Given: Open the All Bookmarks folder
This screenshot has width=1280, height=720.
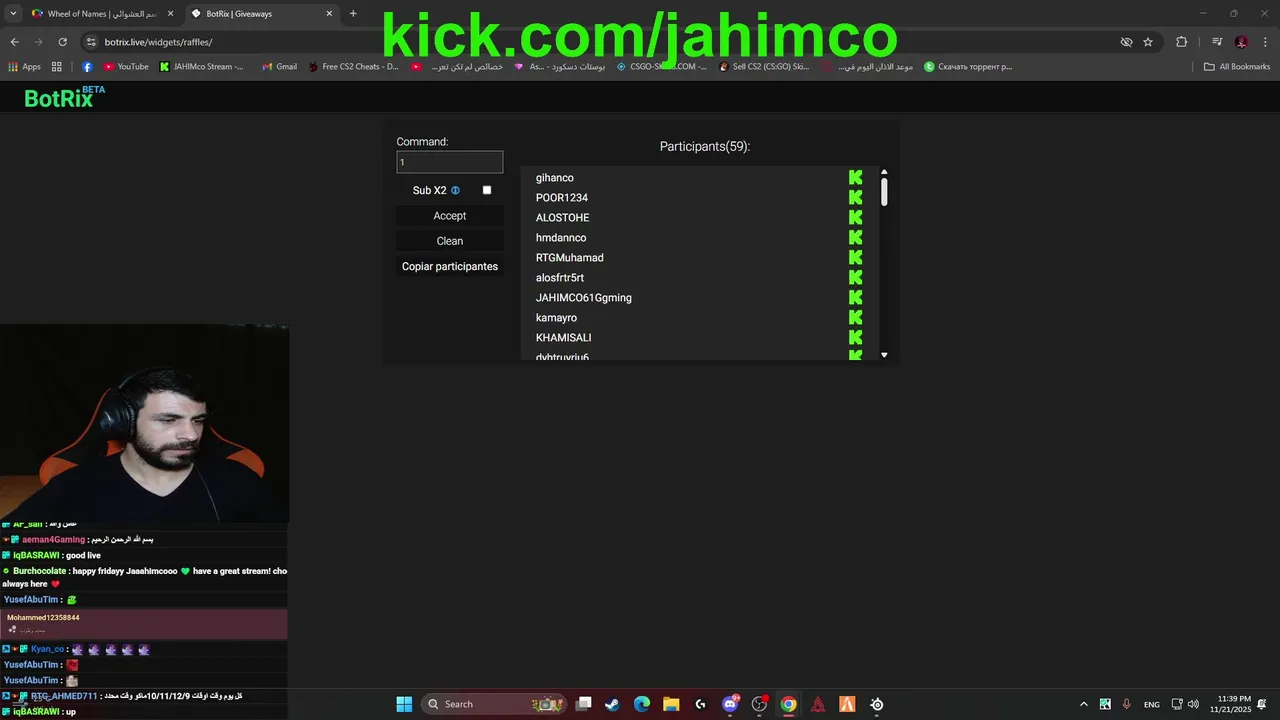Looking at the screenshot, I should [1237, 67].
